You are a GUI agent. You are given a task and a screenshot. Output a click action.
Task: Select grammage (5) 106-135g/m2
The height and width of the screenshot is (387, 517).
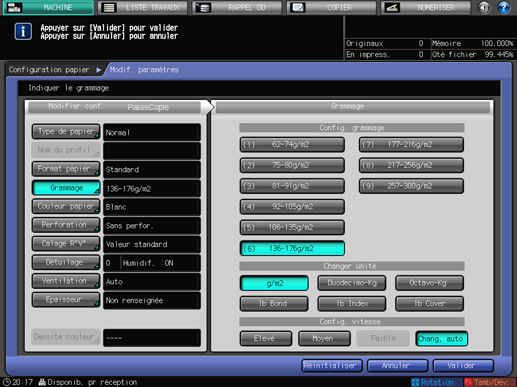[292, 227]
